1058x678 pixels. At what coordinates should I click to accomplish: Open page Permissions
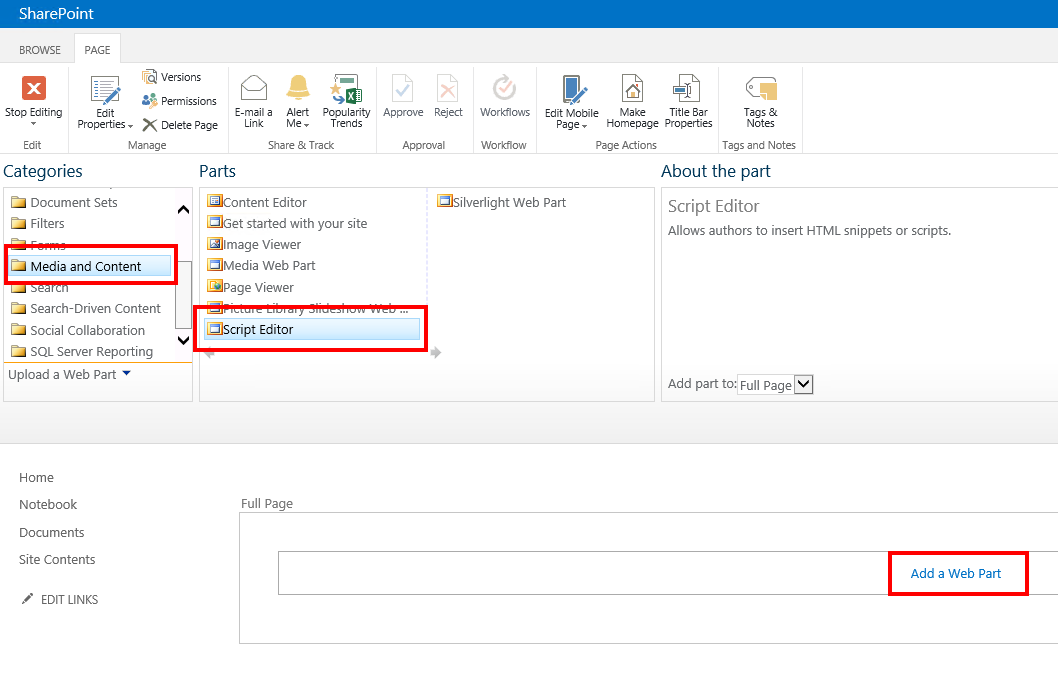click(x=179, y=101)
